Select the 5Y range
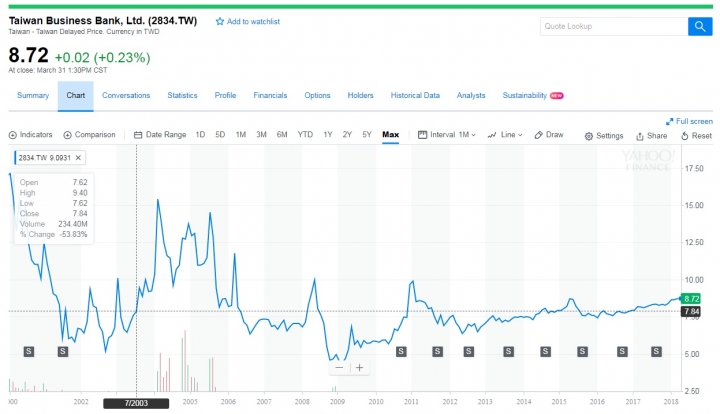720x414 pixels. click(366, 134)
